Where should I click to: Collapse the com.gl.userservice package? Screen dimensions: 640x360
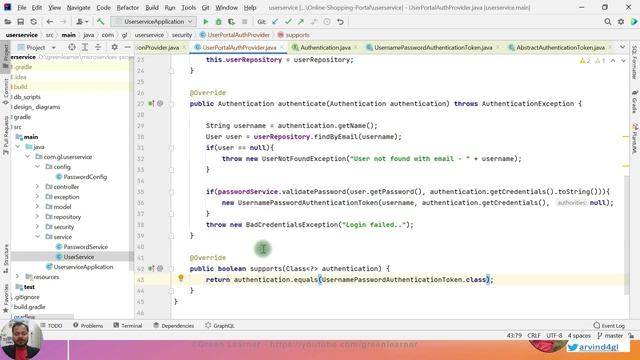(x=28, y=157)
